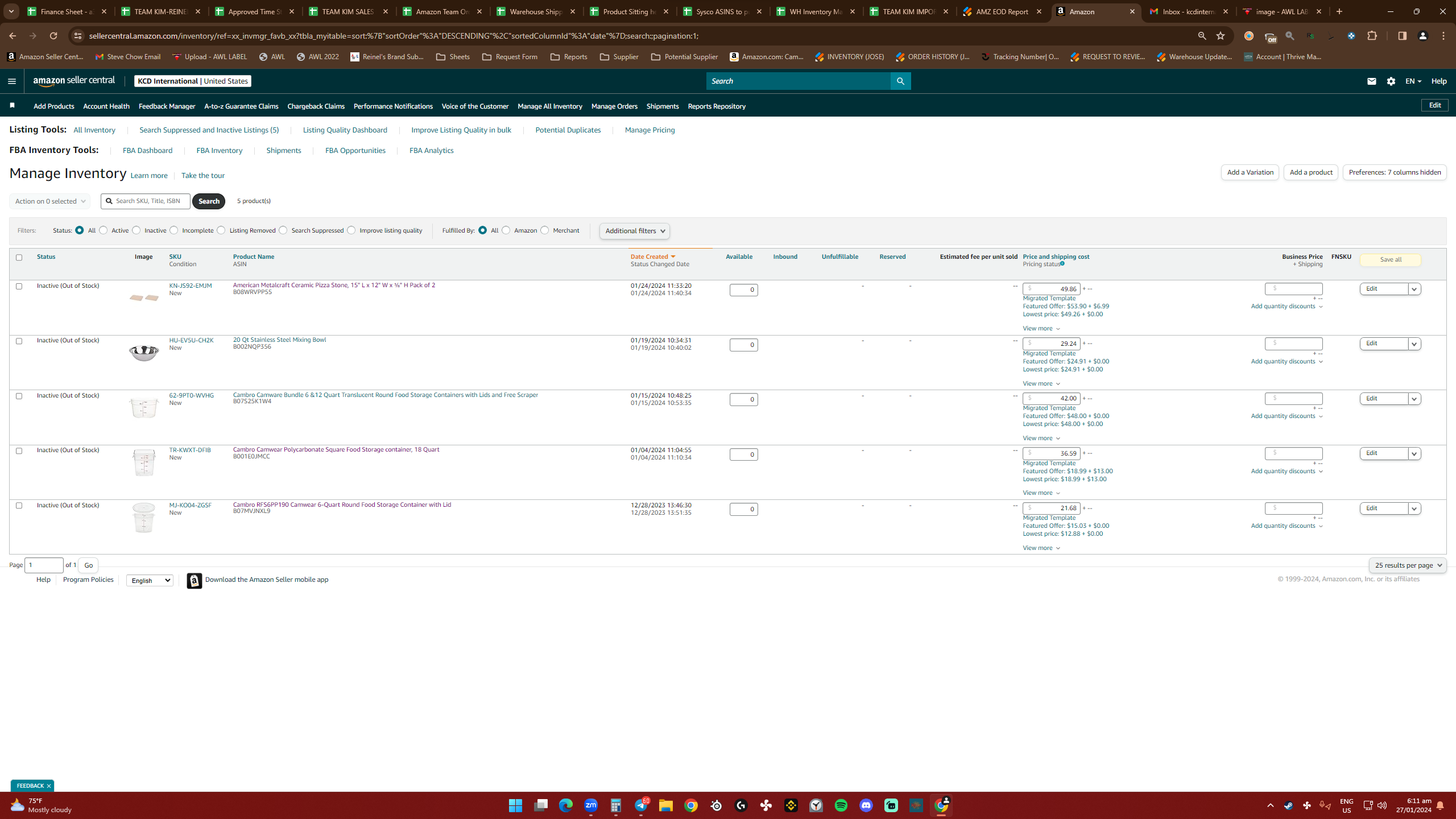
Task: Open the Seller Central hamburger menu
Action: 12,81
